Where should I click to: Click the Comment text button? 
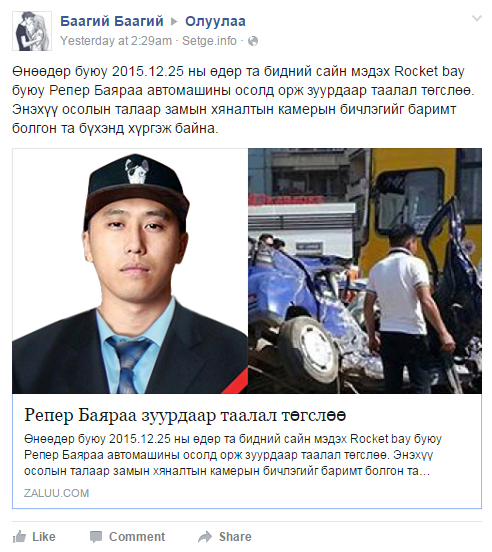point(137,537)
